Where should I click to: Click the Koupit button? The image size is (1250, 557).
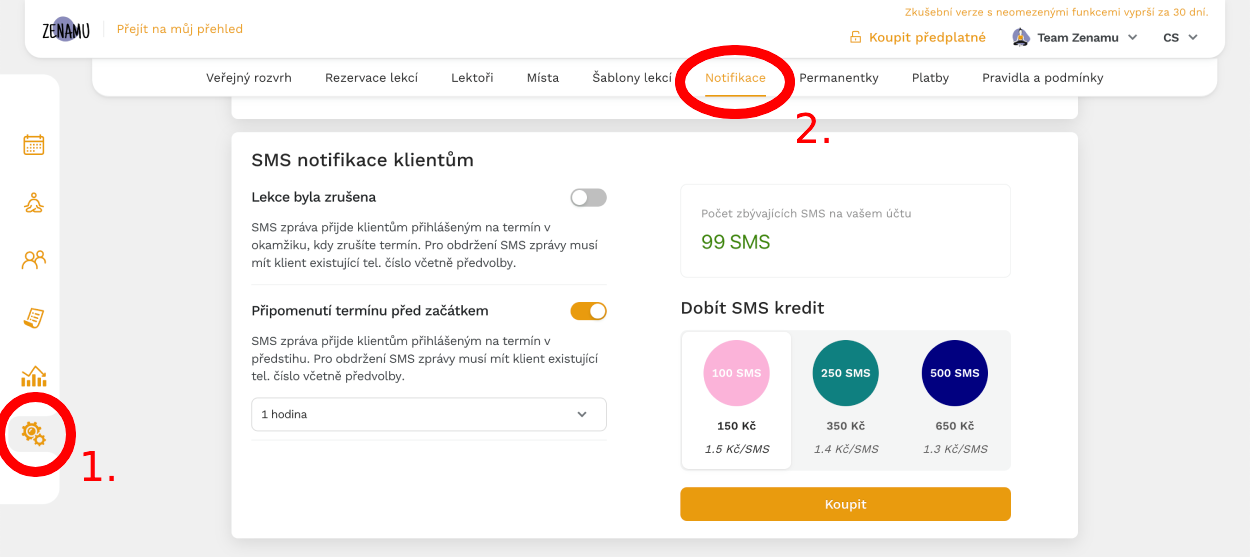(x=845, y=504)
